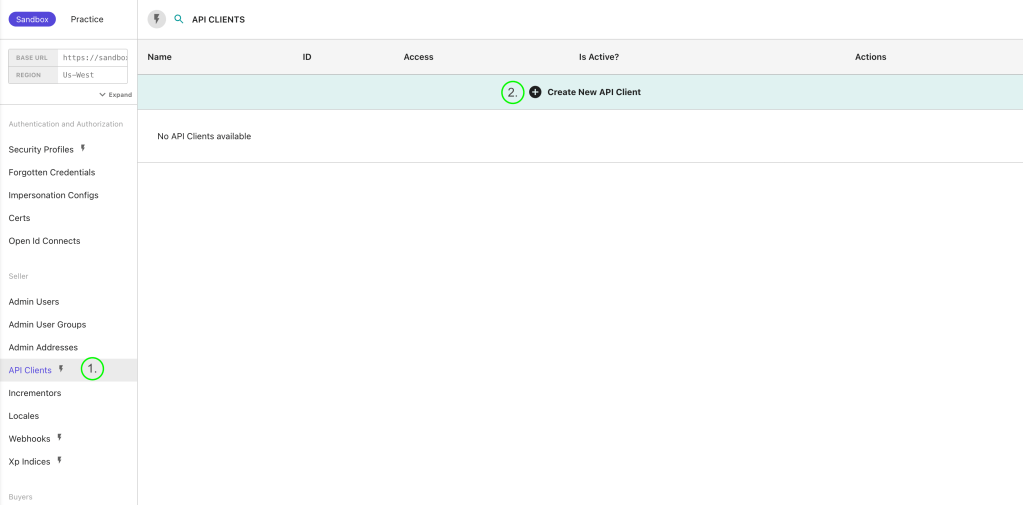Open the Certs sidebar link
The height and width of the screenshot is (505, 1023).
click(19, 218)
